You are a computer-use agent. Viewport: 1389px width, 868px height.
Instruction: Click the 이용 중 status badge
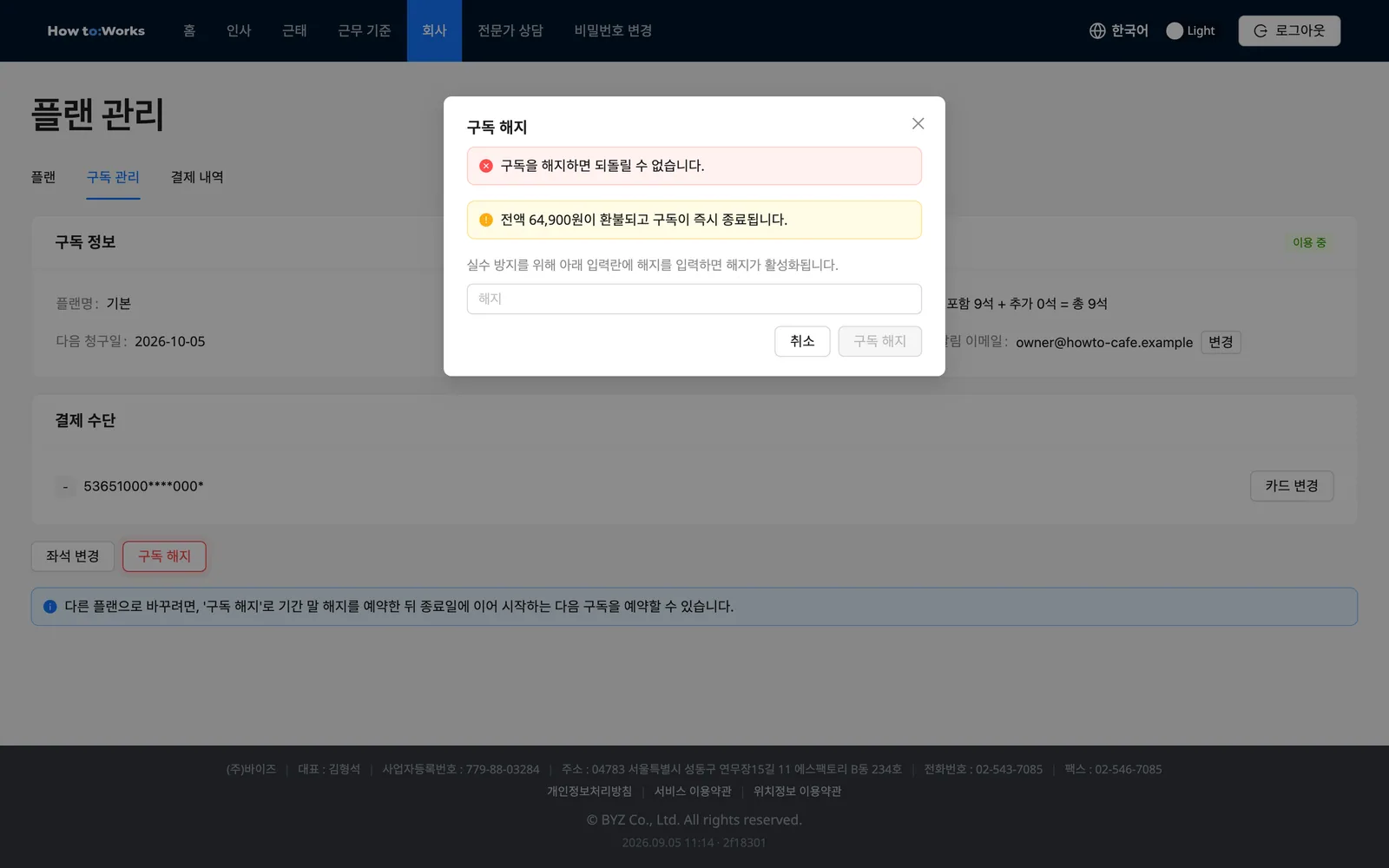(x=1309, y=243)
